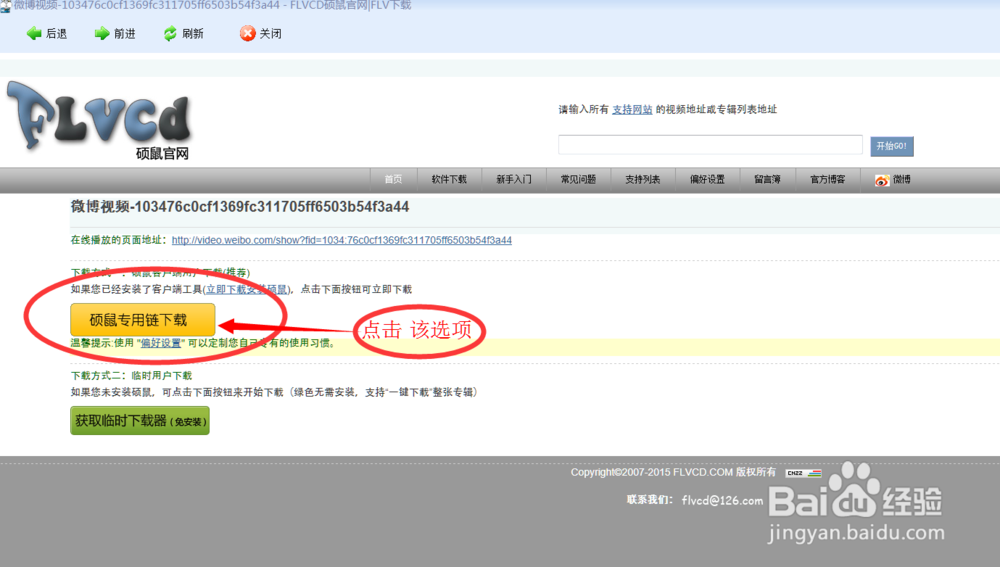Click the Weibo eye icon in the navigation bar

882,180
